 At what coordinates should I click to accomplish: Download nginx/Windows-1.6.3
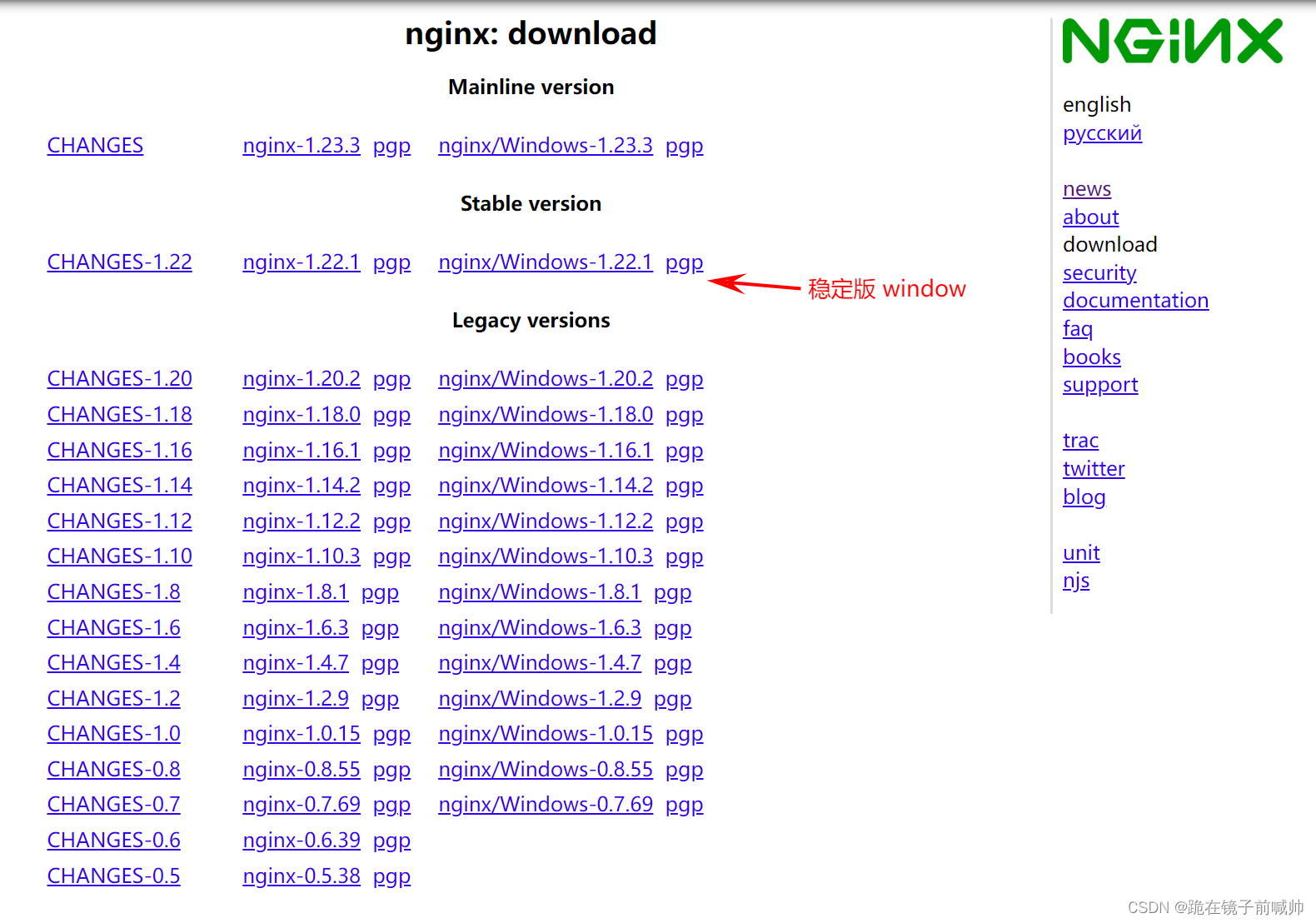click(x=540, y=628)
